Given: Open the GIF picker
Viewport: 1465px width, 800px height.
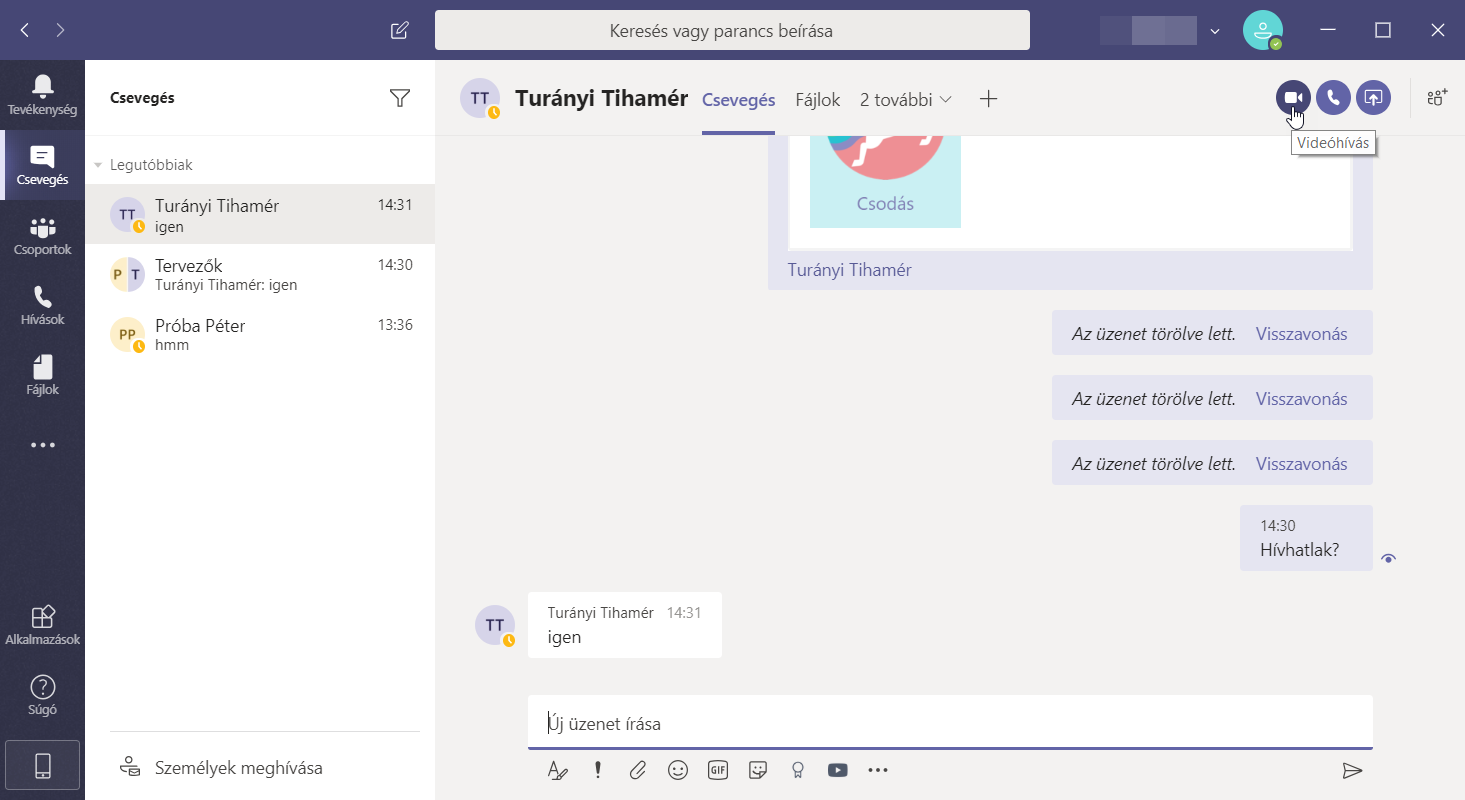Looking at the screenshot, I should click(718, 770).
